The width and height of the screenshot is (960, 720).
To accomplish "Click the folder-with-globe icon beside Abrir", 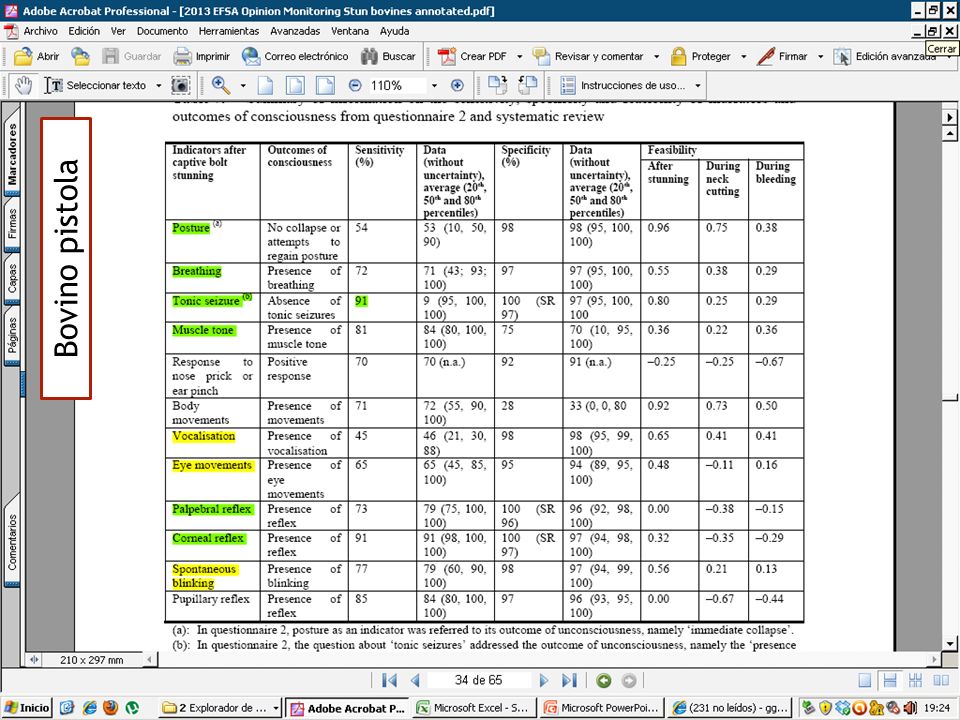I will (80, 56).
